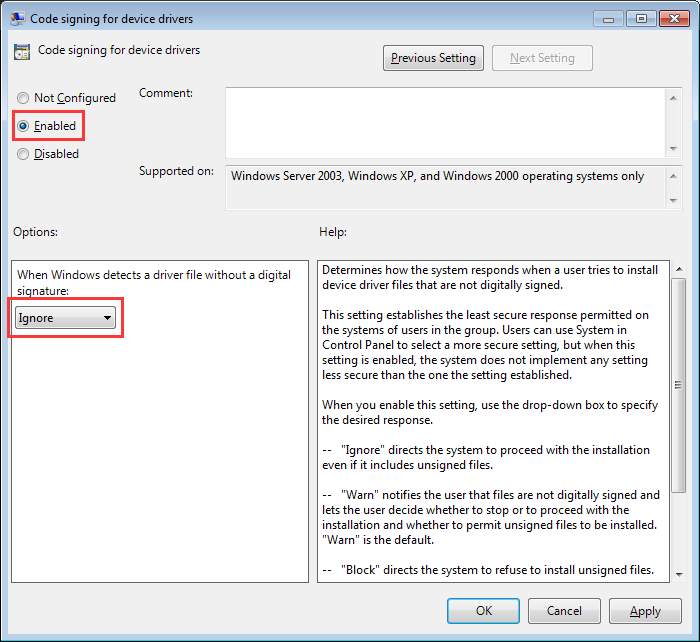Click the Supported on scroll up arrow
This screenshot has height=642, width=700.
coord(673,176)
